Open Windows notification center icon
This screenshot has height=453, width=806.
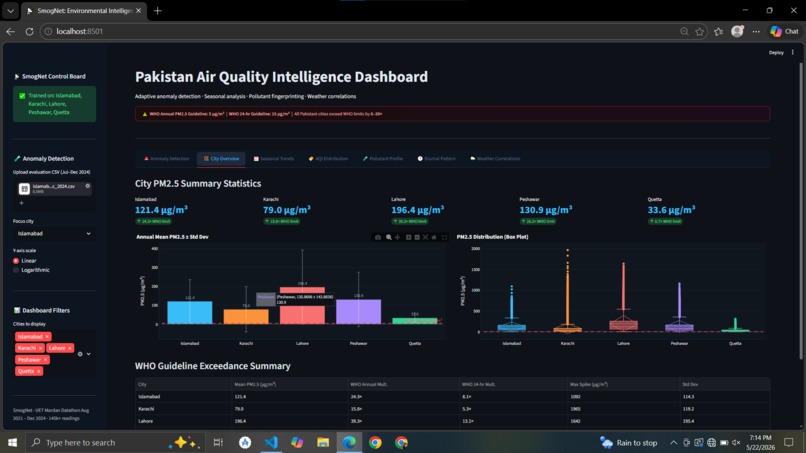(x=789, y=442)
